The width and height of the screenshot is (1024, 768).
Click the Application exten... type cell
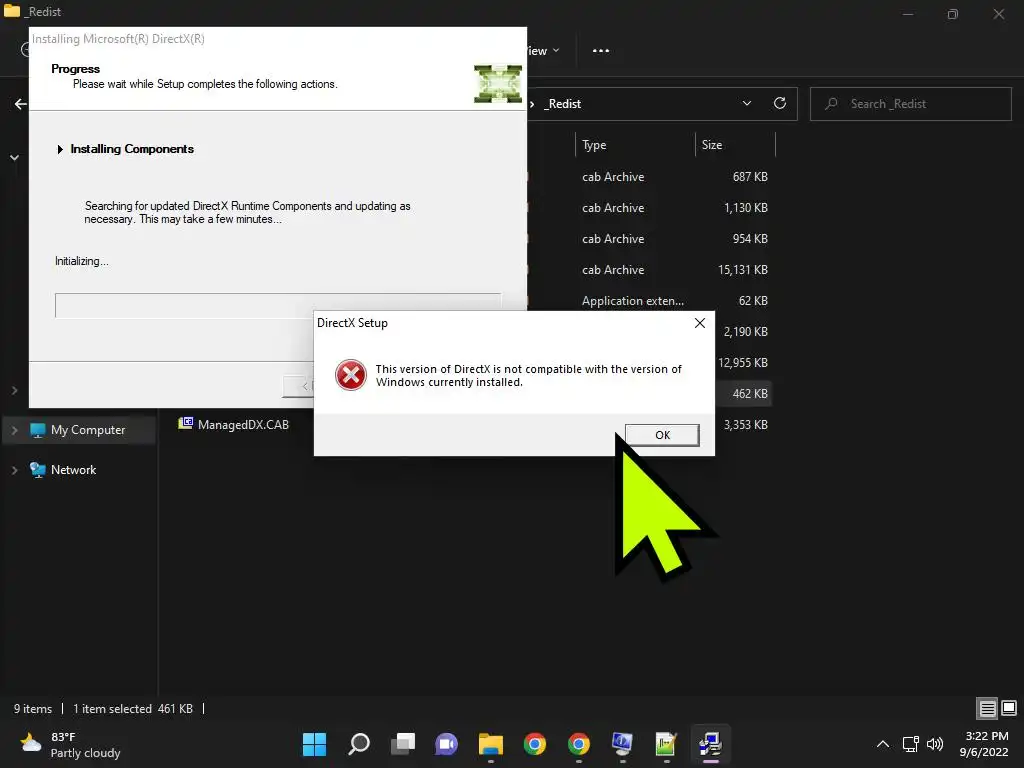click(633, 301)
